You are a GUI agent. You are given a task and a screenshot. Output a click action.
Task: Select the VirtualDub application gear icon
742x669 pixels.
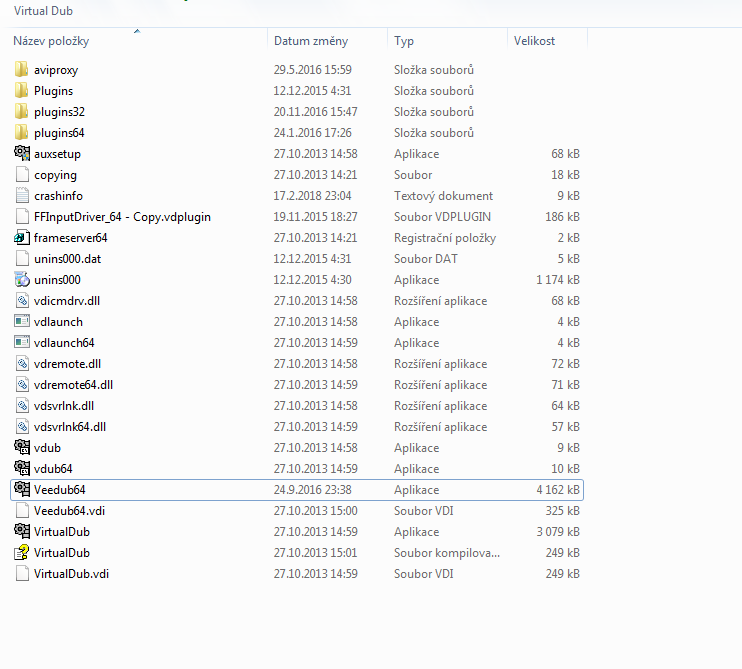click(22, 531)
